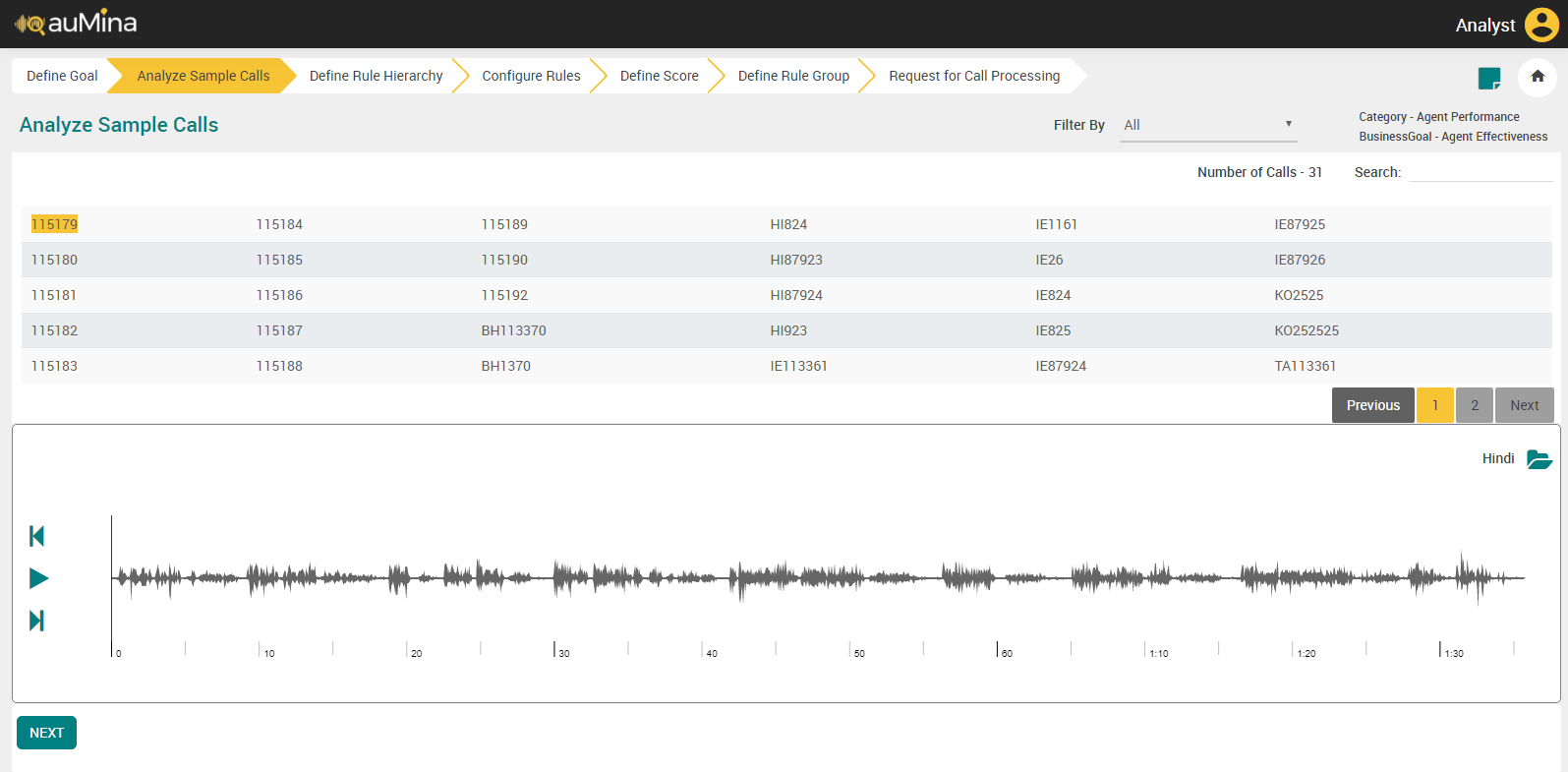Go to the Define Goal step
The width and height of the screenshot is (1568, 772).
coord(62,76)
